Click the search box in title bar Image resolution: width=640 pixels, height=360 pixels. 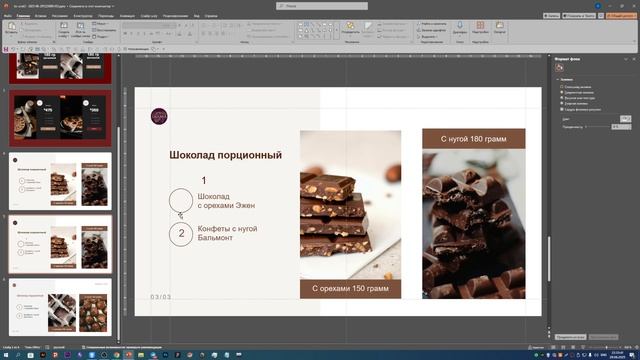[322, 6]
